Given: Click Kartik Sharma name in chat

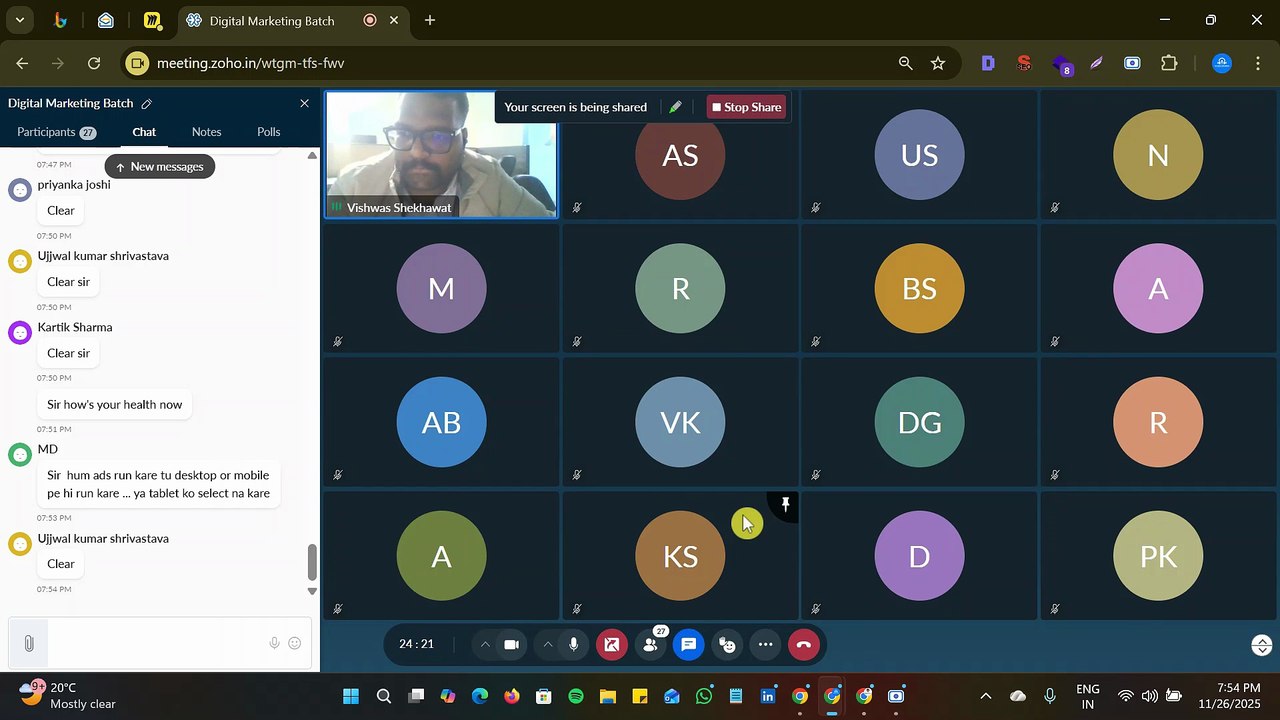Looking at the screenshot, I should coord(75,328).
